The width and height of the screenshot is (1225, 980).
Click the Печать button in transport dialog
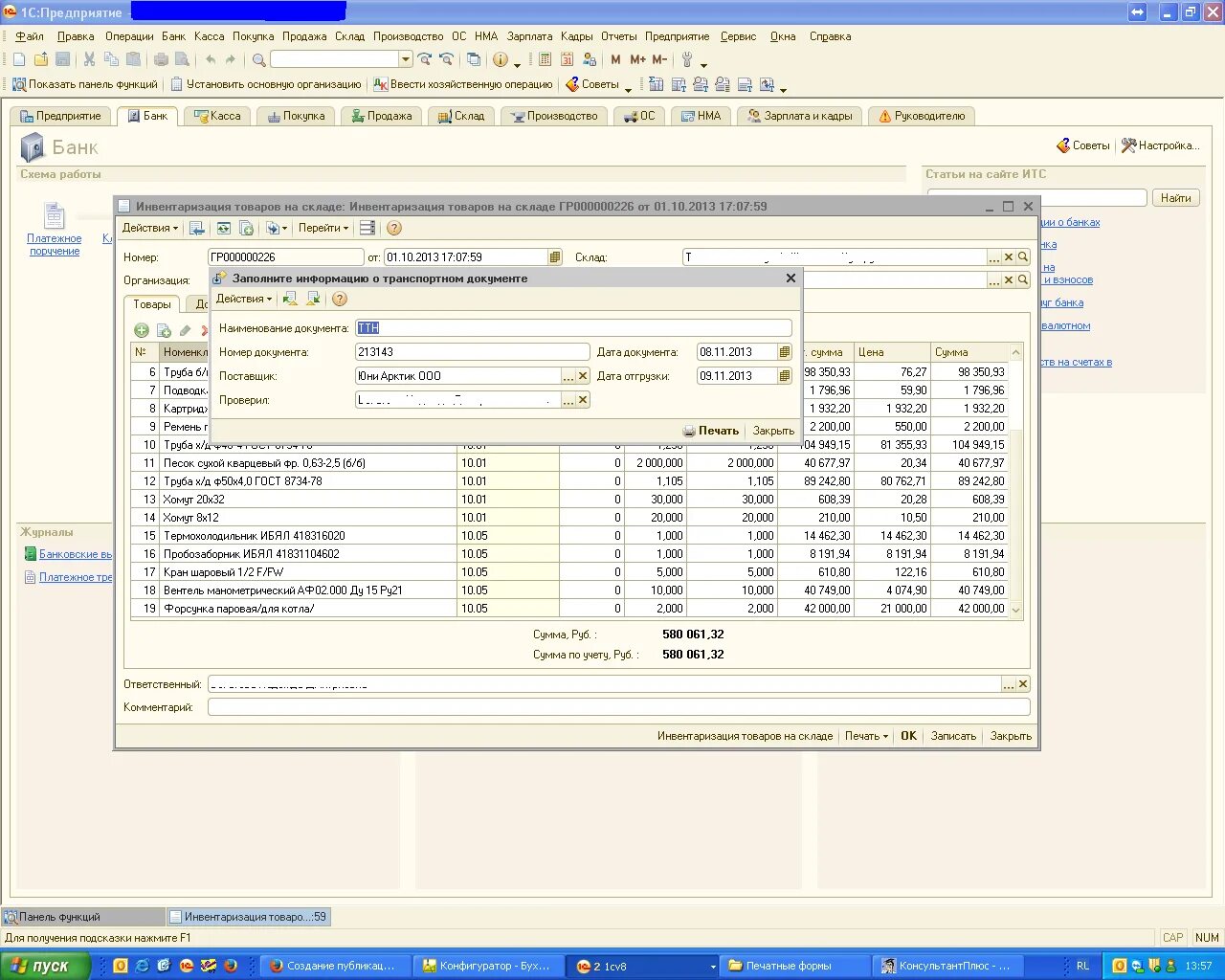(x=711, y=431)
